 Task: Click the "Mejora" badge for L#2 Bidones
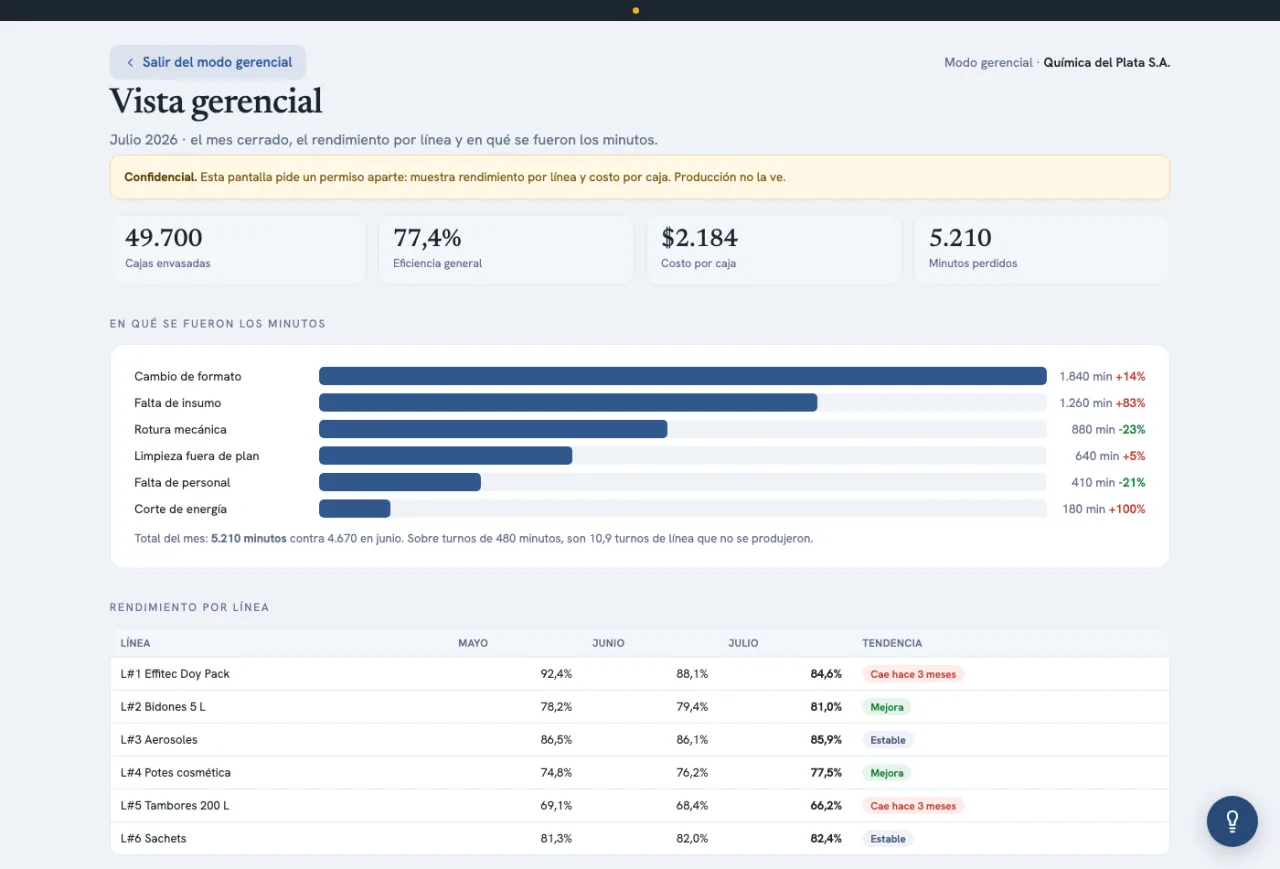887,707
